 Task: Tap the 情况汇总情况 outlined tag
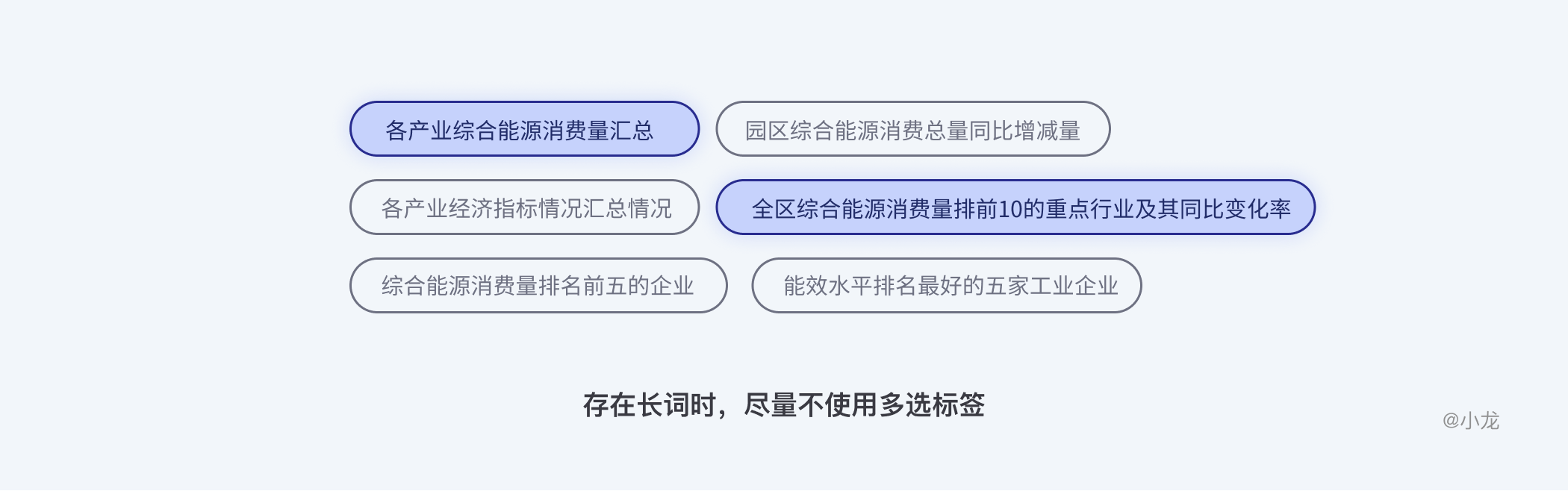click(x=524, y=207)
